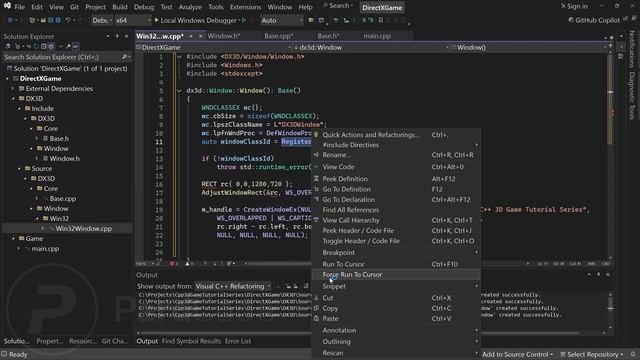Open the Git Changes bottom tab
Image resolution: width=640 pixels, height=360 pixels.
[114, 341]
